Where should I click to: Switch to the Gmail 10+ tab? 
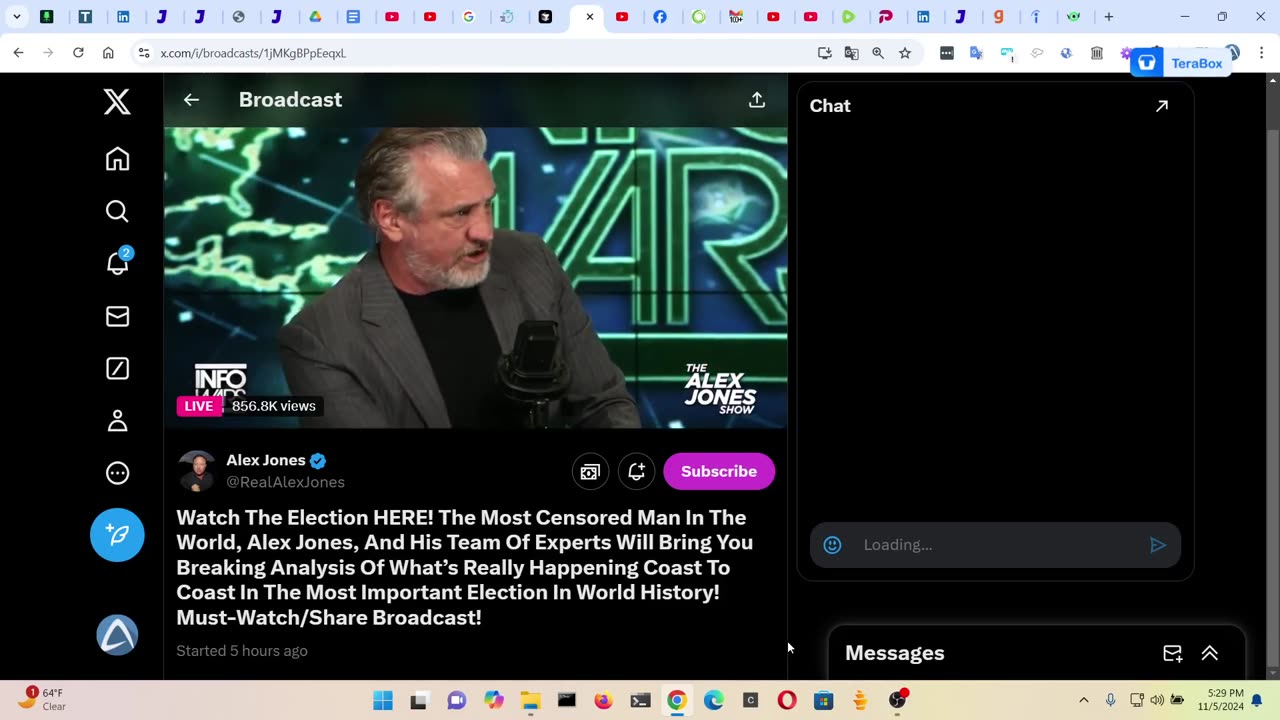click(x=736, y=17)
